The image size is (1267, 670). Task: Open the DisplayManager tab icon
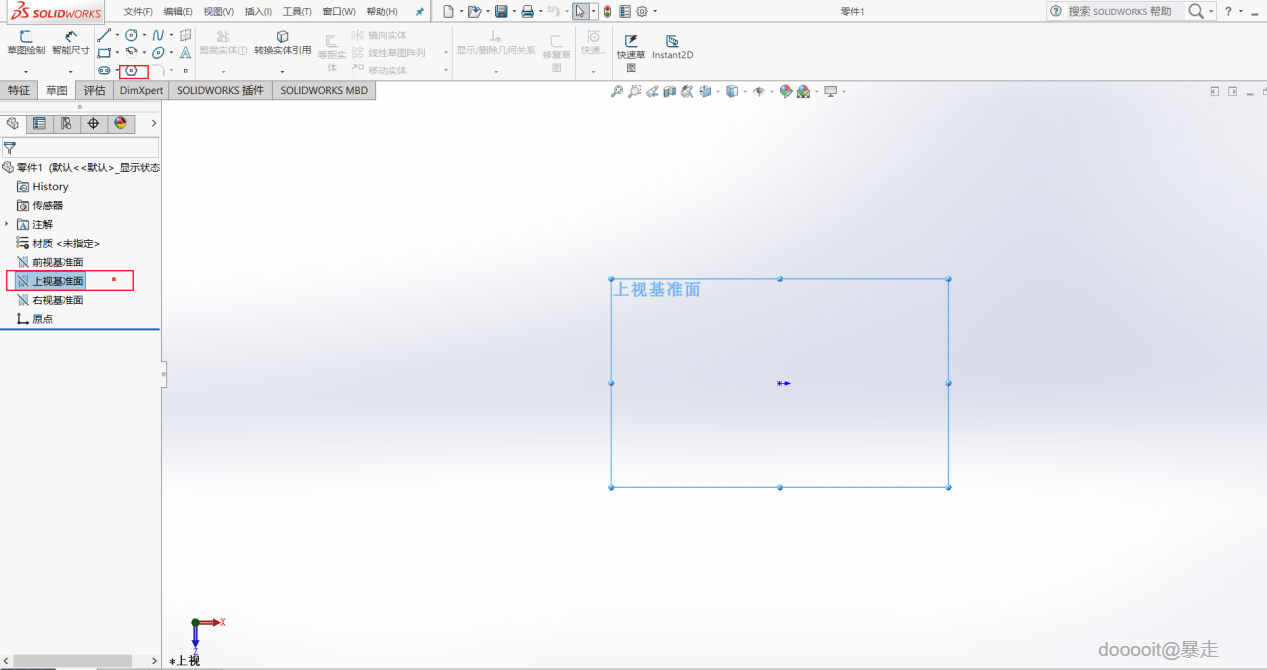120,123
